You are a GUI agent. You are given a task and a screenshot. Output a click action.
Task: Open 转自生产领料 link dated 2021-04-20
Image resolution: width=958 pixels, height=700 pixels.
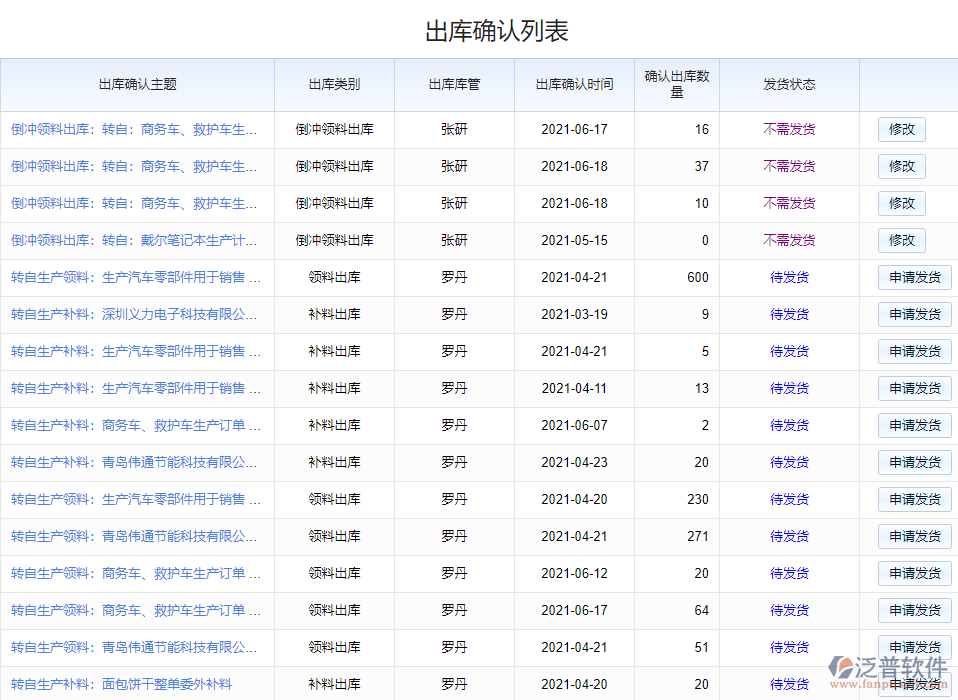pyautogui.click(x=134, y=500)
